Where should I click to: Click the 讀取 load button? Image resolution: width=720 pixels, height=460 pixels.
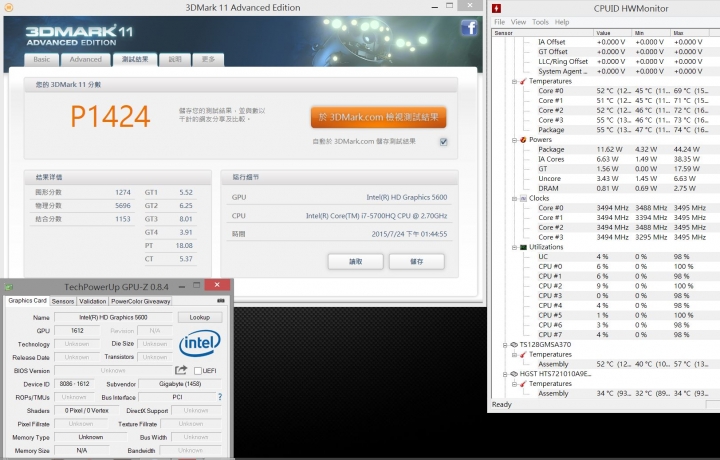pos(355,261)
